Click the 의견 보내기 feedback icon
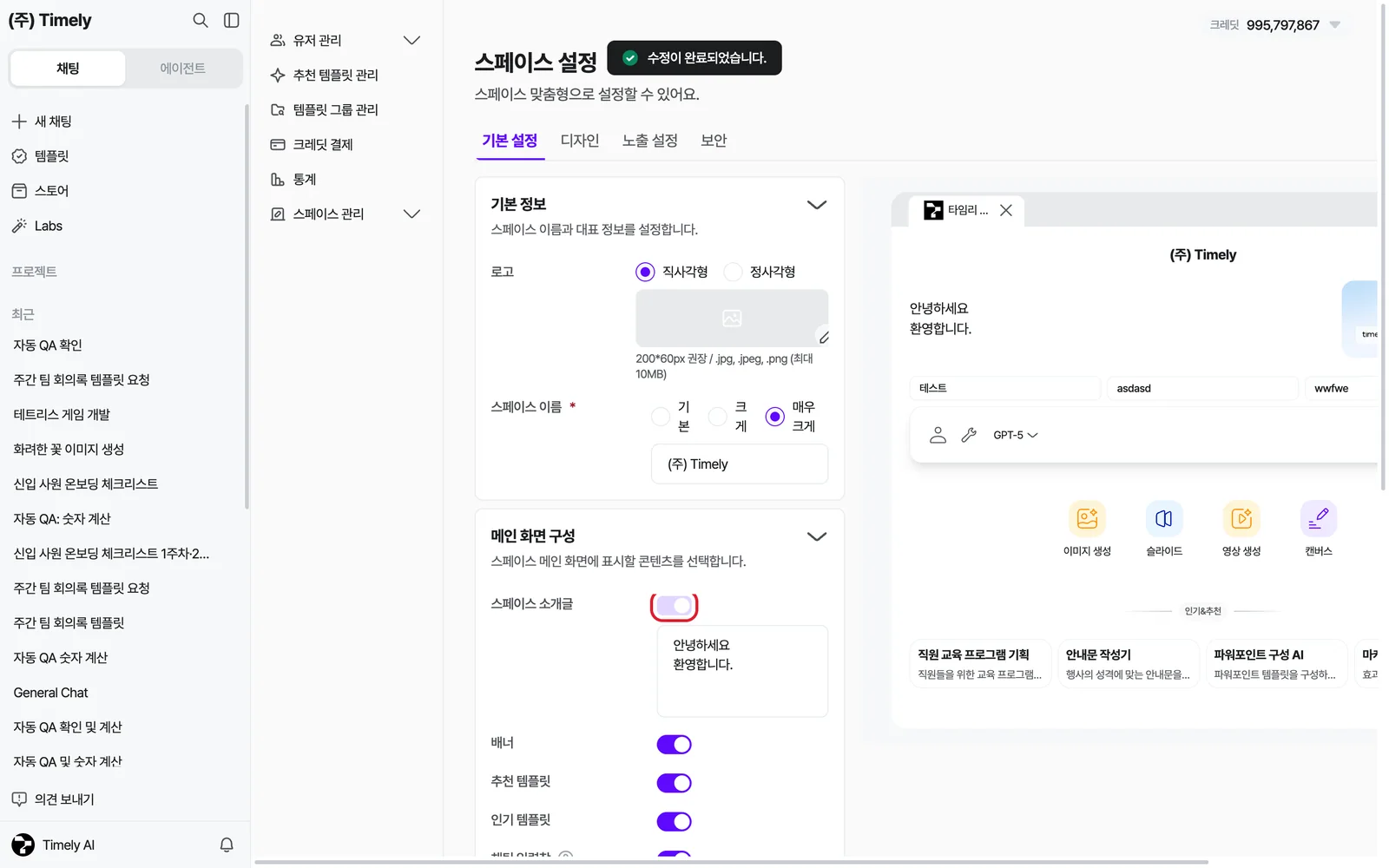 pos(19,799)
